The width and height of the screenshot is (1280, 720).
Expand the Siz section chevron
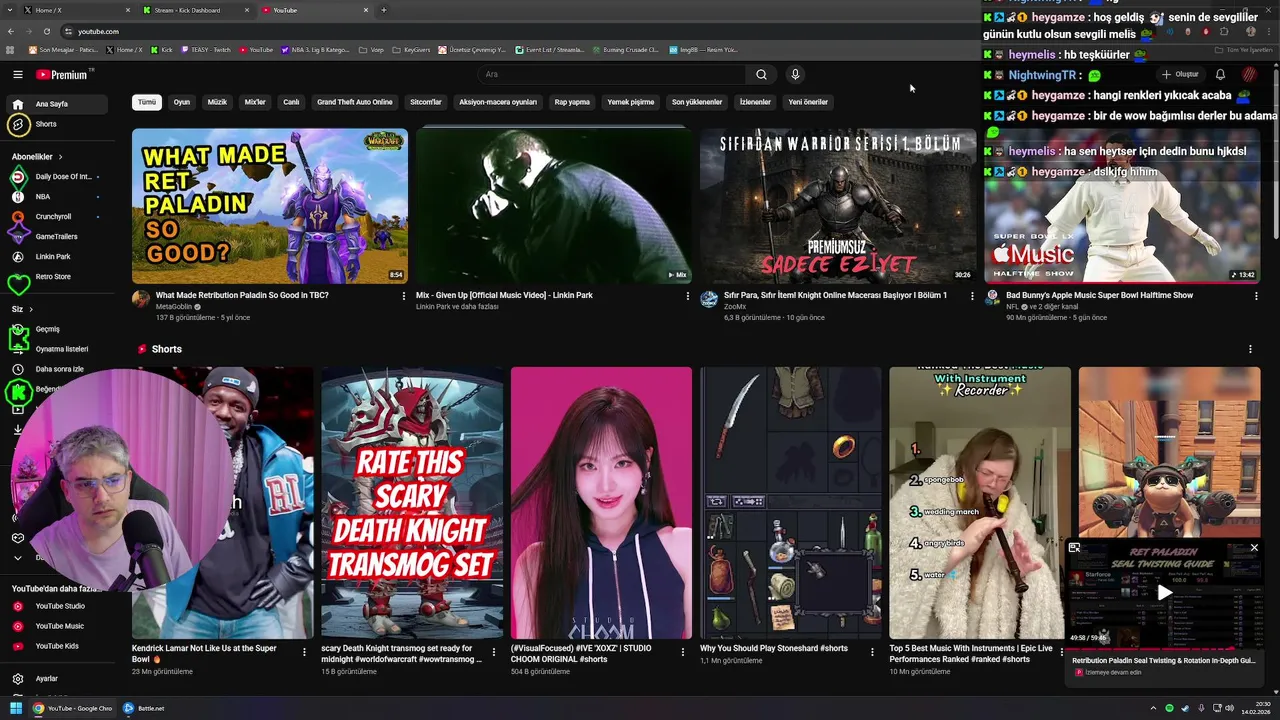pos(31,309)
